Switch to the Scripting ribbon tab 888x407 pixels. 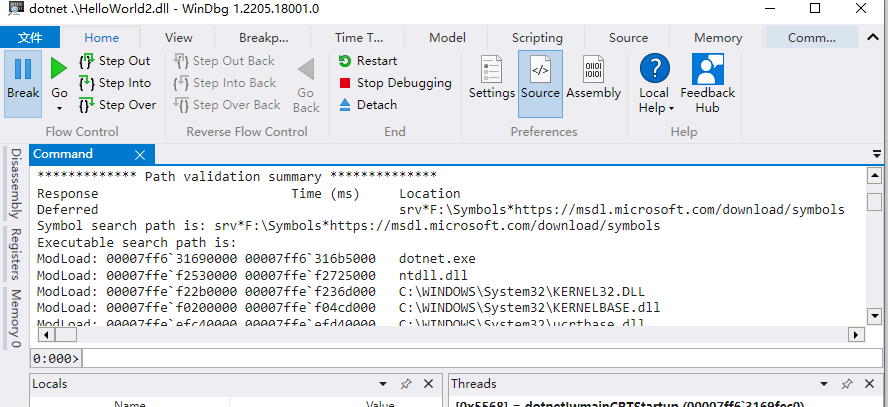coord(537,38)
